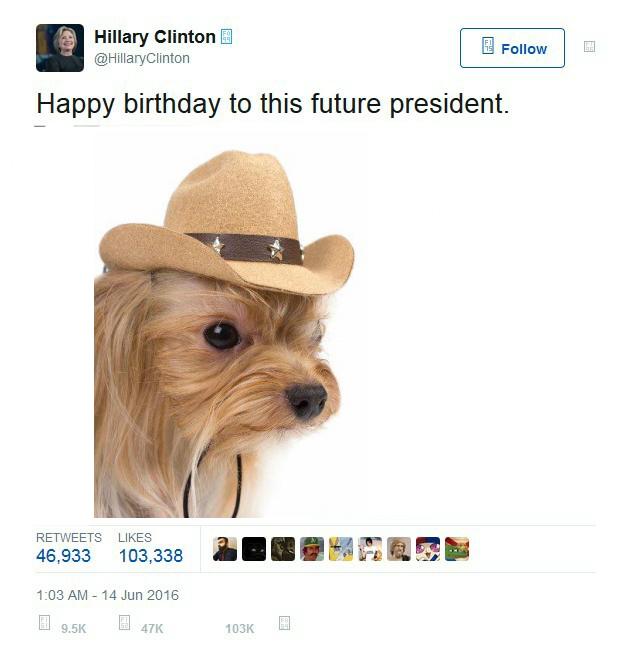Open the green cap man liker avatar
Viewport: 633px width, 666px height.
pyautogui.click(x=312, y=549)
